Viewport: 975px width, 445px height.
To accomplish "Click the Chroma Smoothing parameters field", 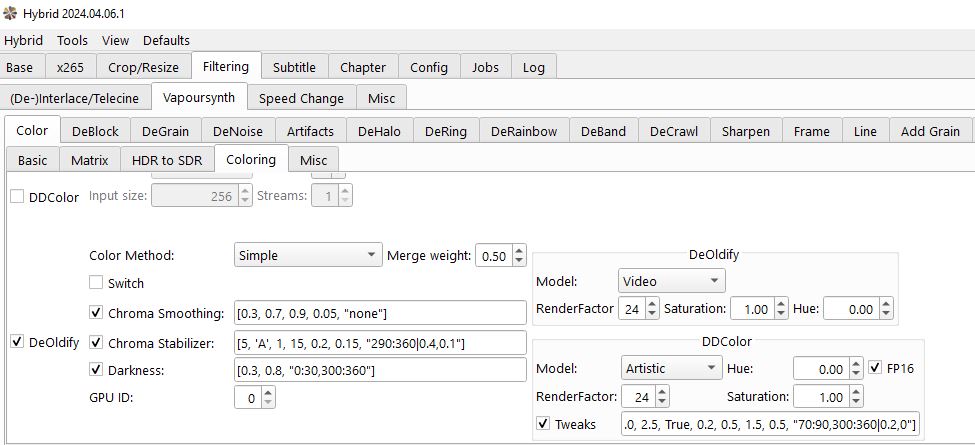I will 379,313.
